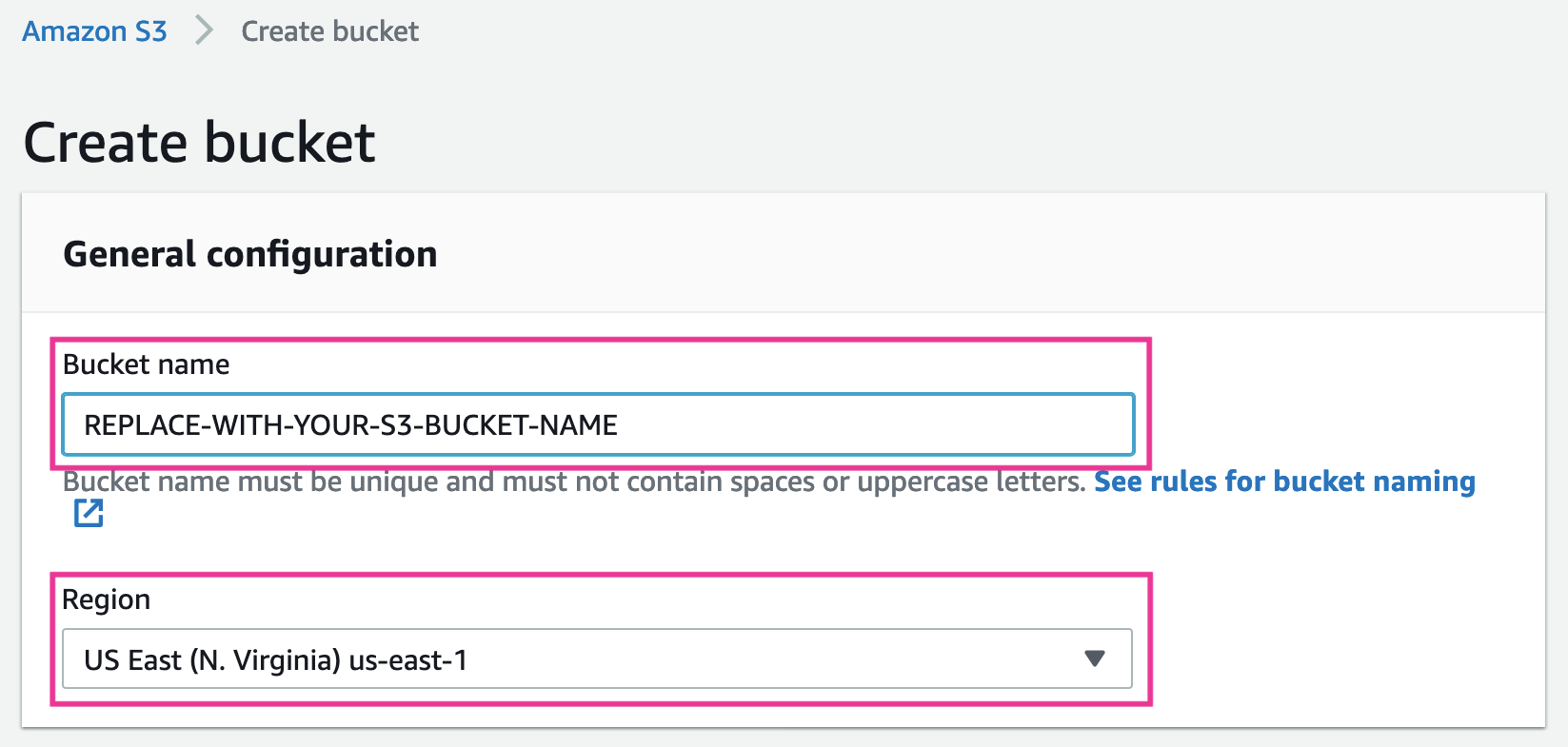The width and height of the screenshot is (1568, 747).
Task: Open See rules for bucket naming link
Action: pyautogui.click(x=1284, y=482)
